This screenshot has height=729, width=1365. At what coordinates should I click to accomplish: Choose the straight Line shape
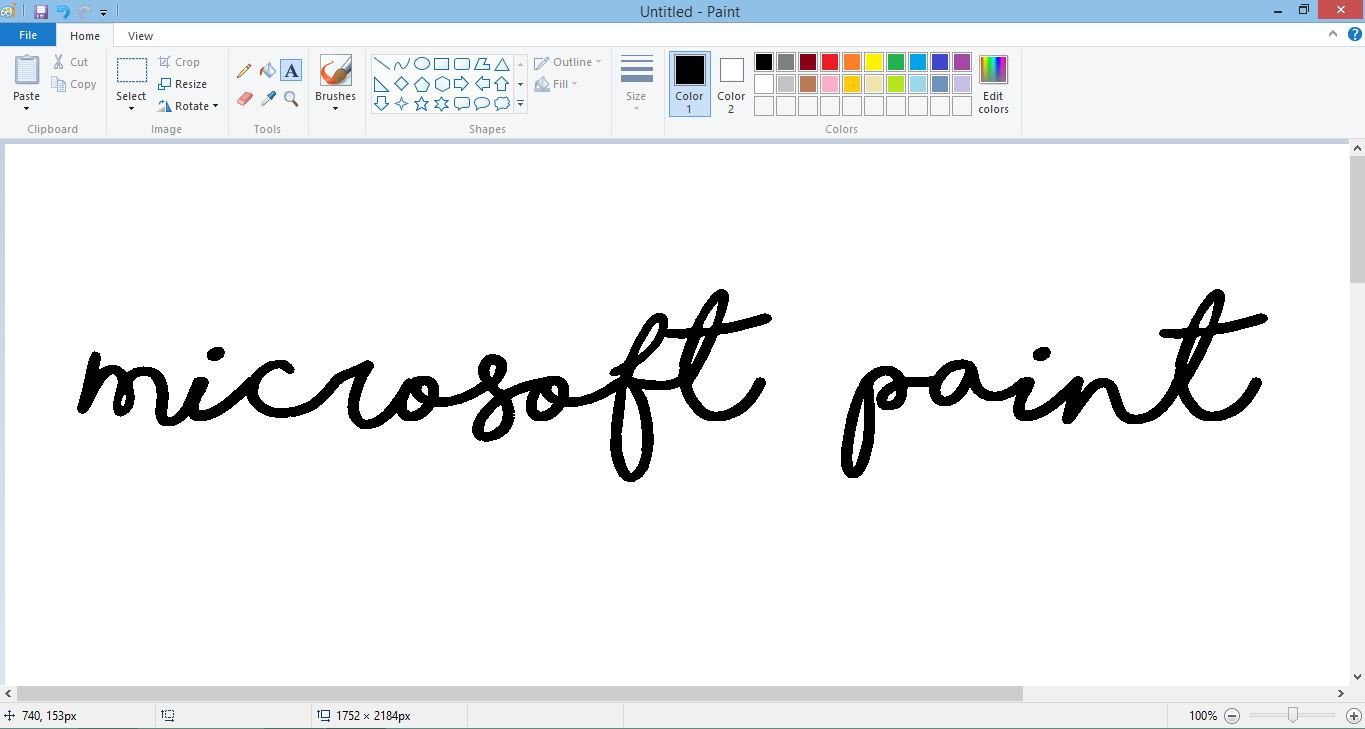click(381, 64)
